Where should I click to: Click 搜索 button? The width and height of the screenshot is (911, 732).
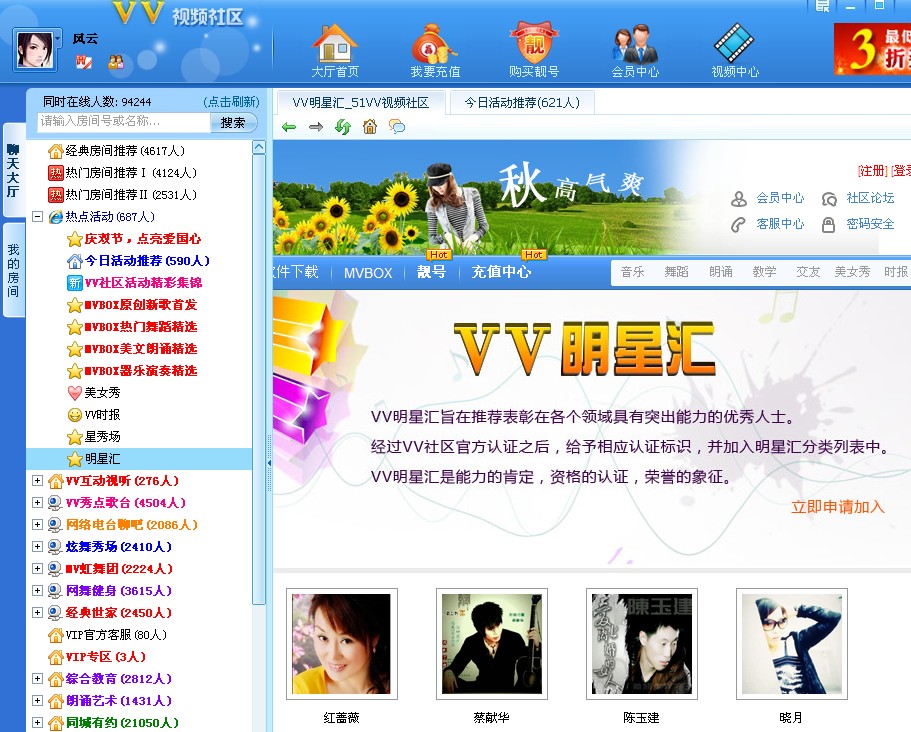point(232,123)
